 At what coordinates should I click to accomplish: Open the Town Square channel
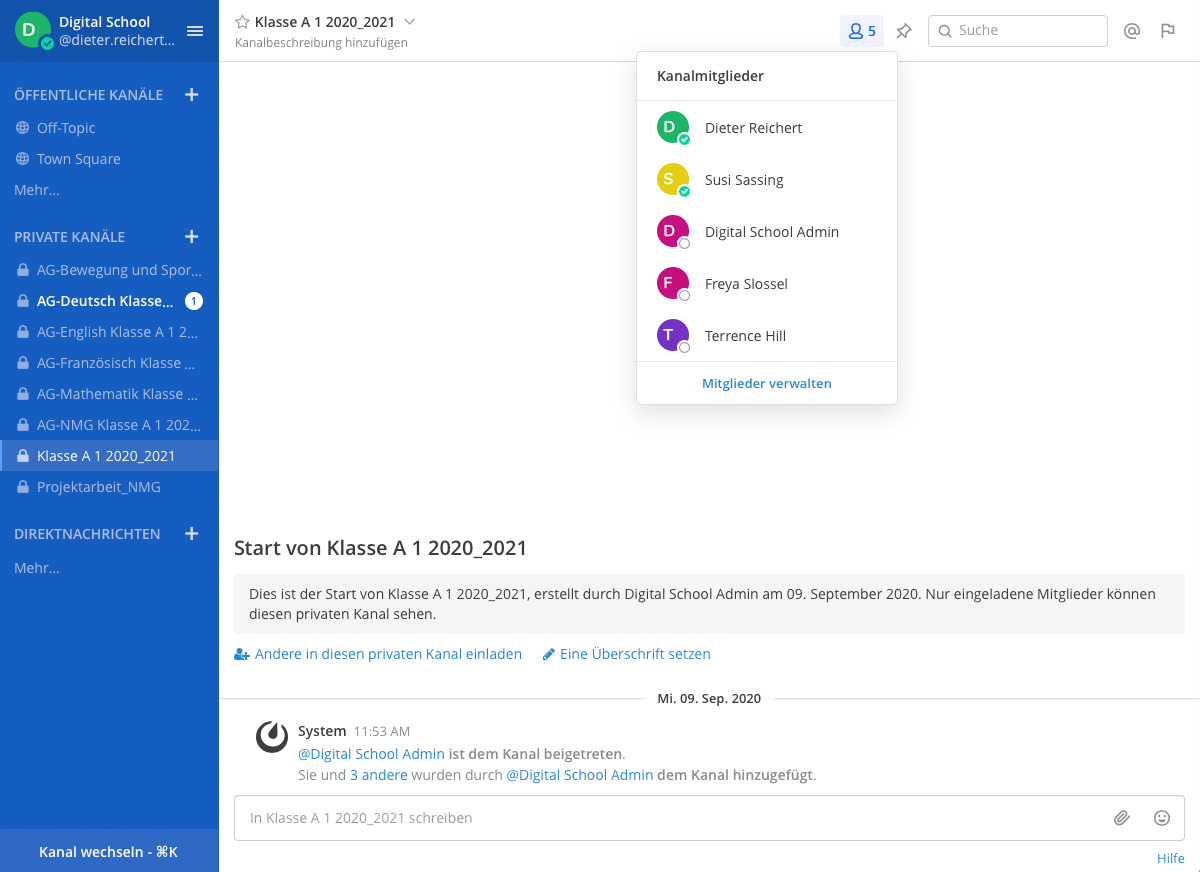pos(78,159)
